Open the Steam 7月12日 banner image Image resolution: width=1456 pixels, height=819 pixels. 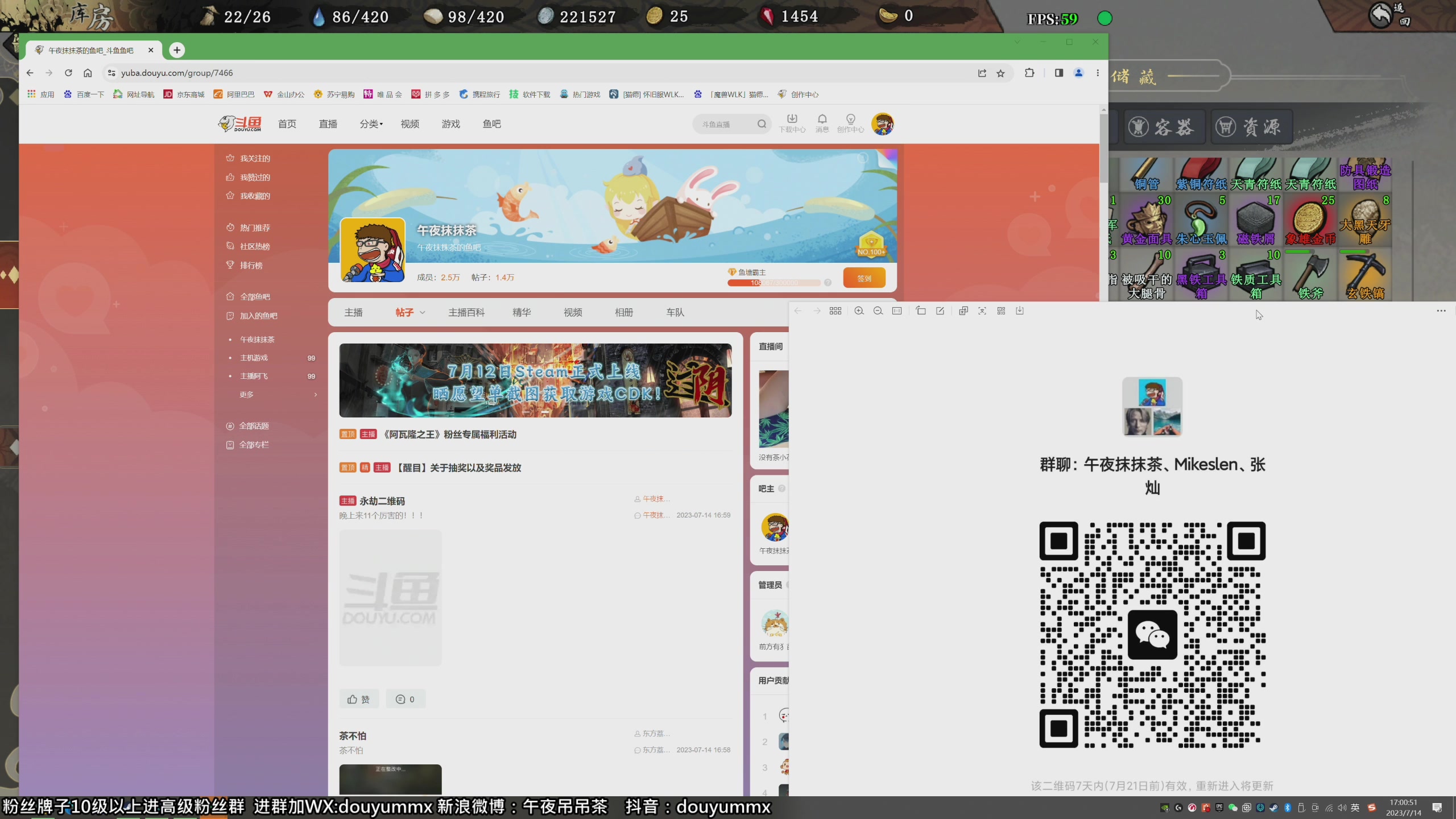tap(535, 380)
